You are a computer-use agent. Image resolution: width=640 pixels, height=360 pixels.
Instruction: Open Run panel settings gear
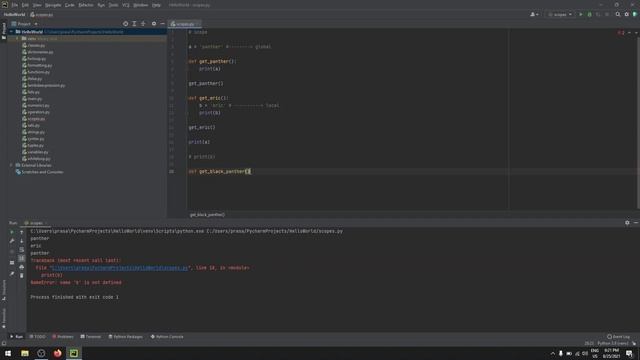pyautogui.click(x=627, y=223)
